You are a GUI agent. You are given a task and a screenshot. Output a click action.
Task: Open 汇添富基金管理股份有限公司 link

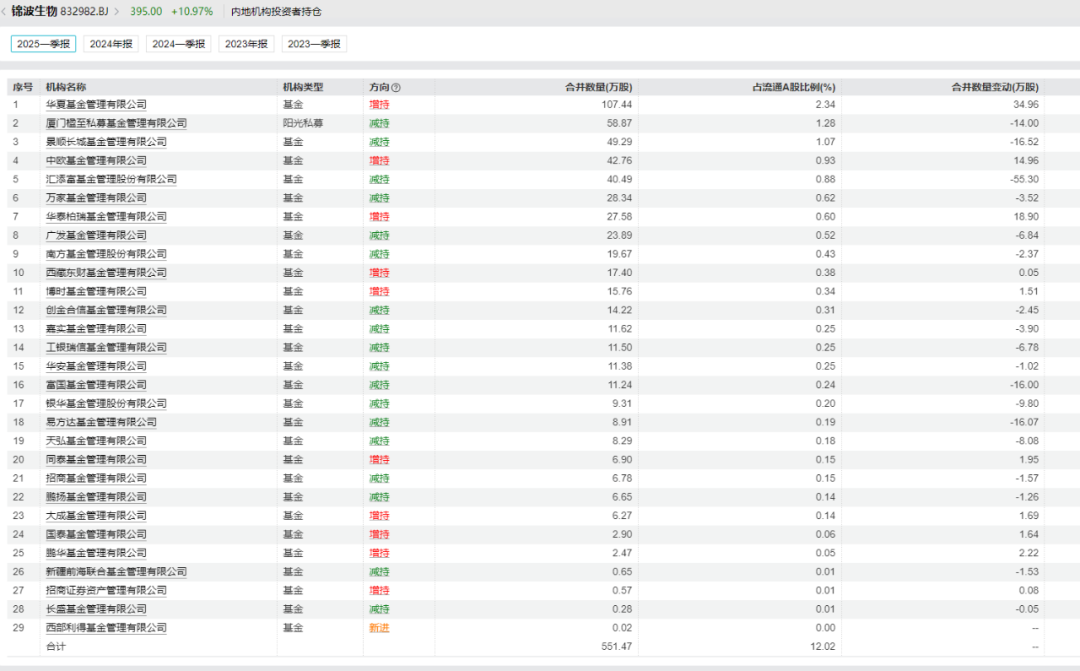111,179
